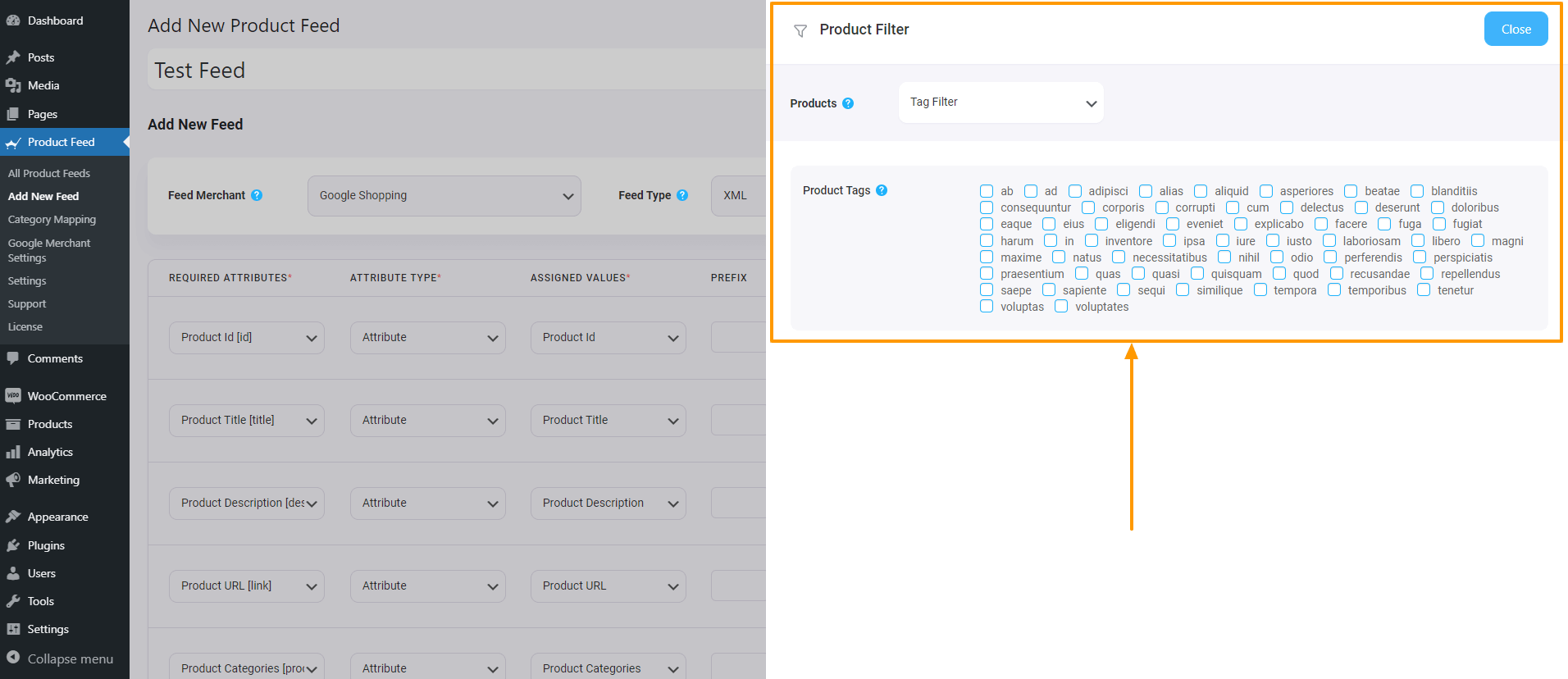1568x679 pixels.
Task: Open All Product Feeds submenu item
Action: [x=49, y=173]
